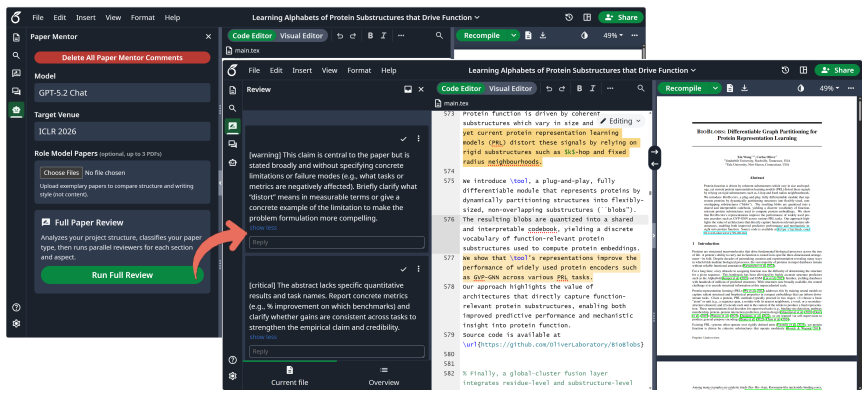This screenshot has width=868, height=396.
Task: Open file tree icon in front window sidebar
Action: click(232, 90)
